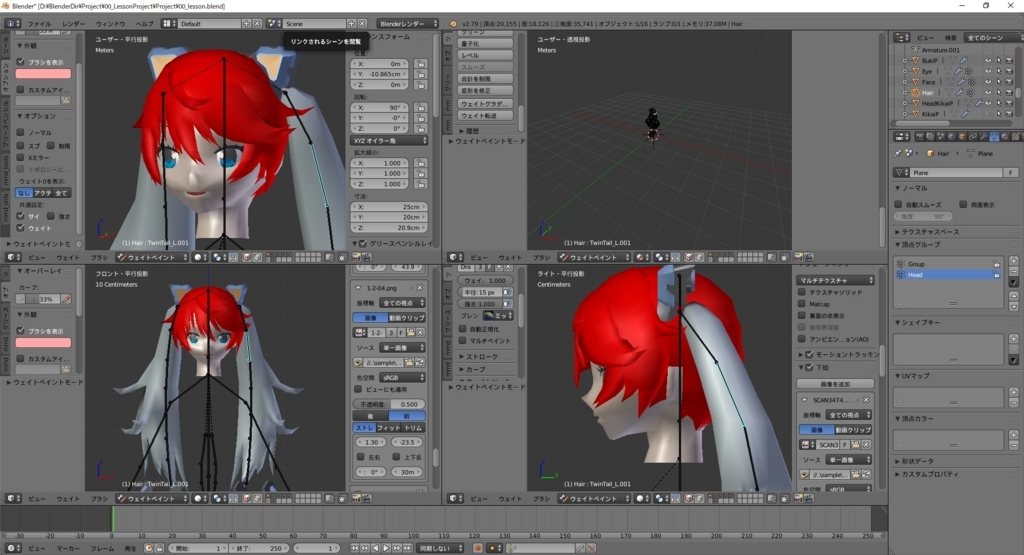1024x555 pixels.
Task: Delete the Default screen layout
Action: (257, 24)
